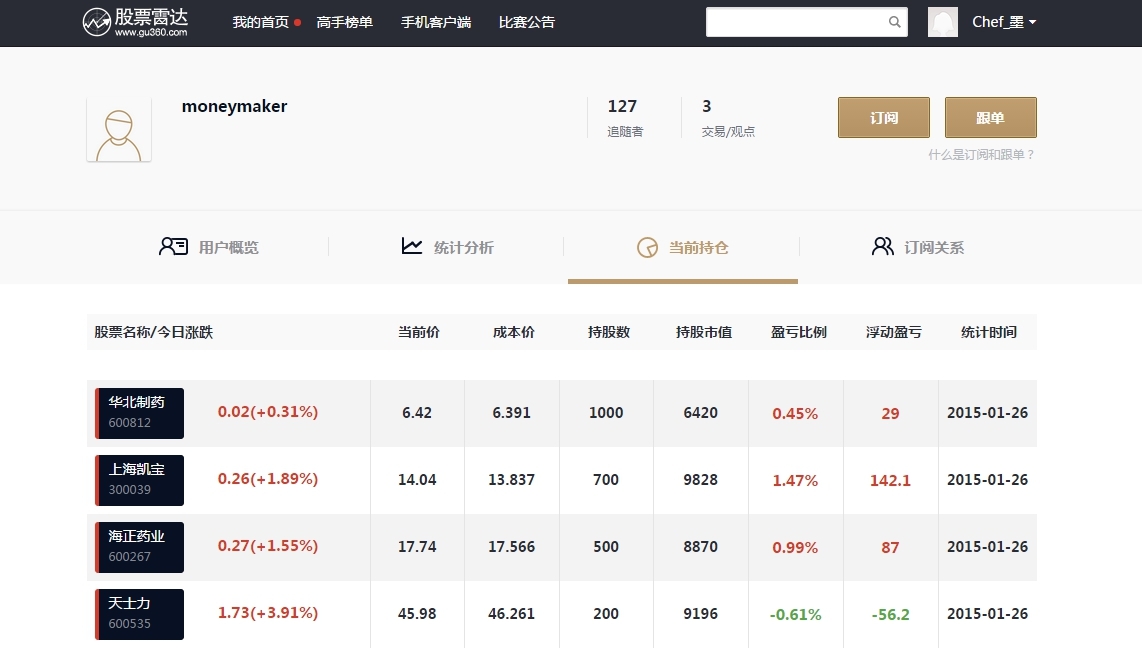Click the 股票名称/今日涨跌 column header
1142x648 pixels.
153,332
